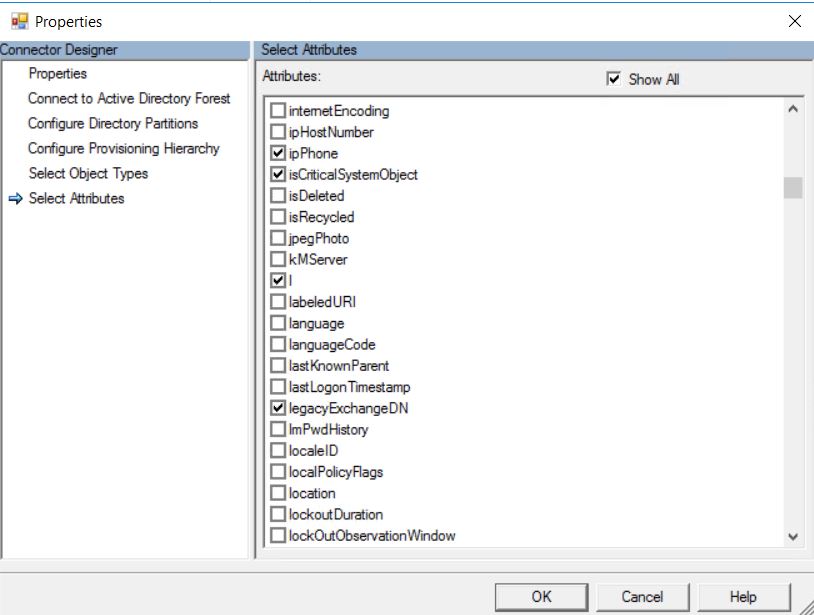Open Help for this dialog
This screenshot has height=615, width=814.
[x=743, y=597]
